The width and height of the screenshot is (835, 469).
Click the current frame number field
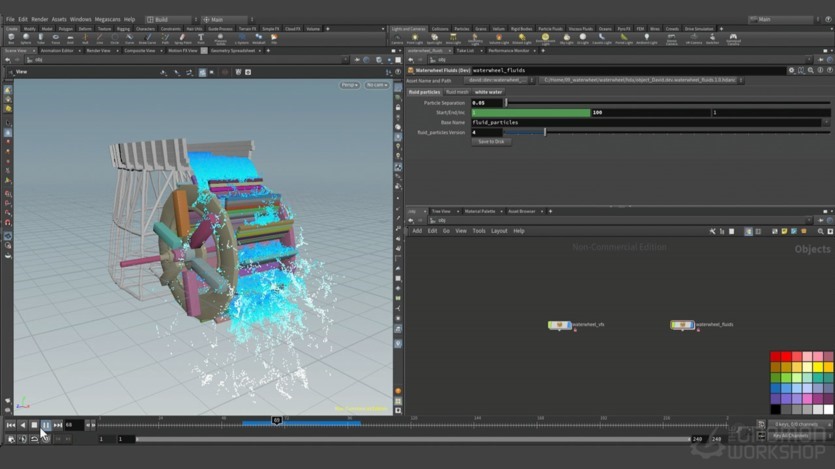pyautogui.click(x=74, y=425)
